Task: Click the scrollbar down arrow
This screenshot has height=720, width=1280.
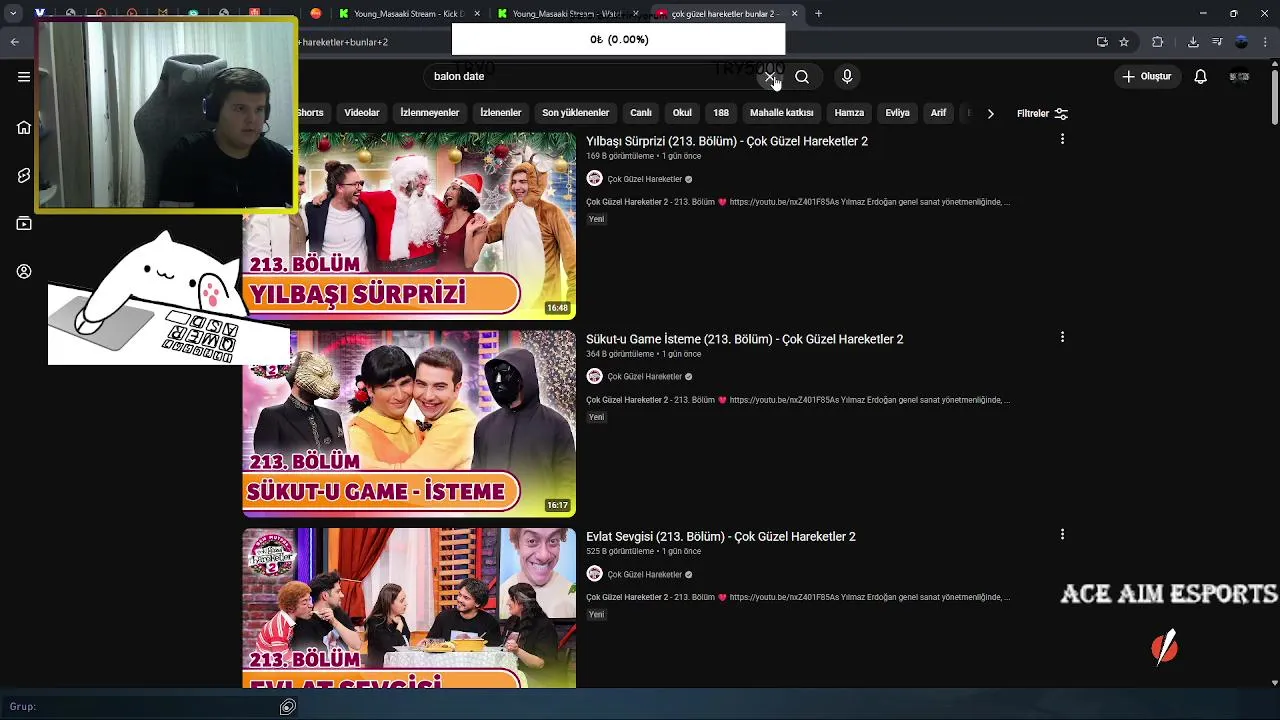Action: click(x=1274, y=683)
